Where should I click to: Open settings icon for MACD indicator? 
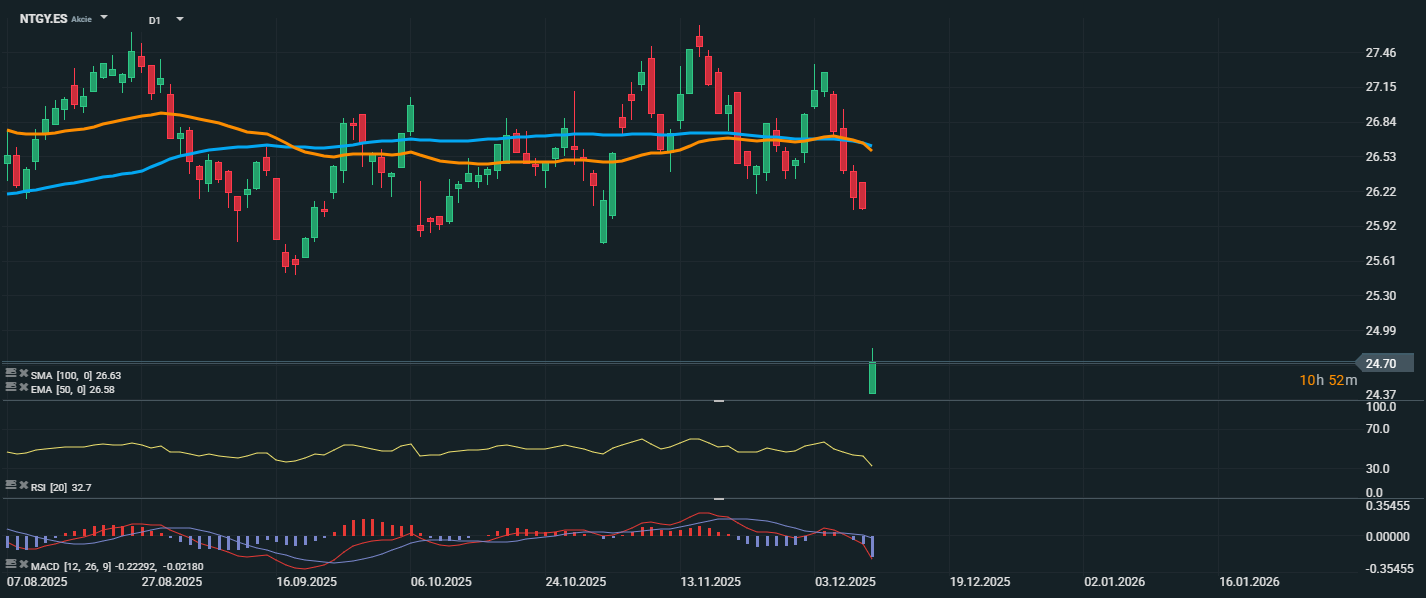click(10, 565)
